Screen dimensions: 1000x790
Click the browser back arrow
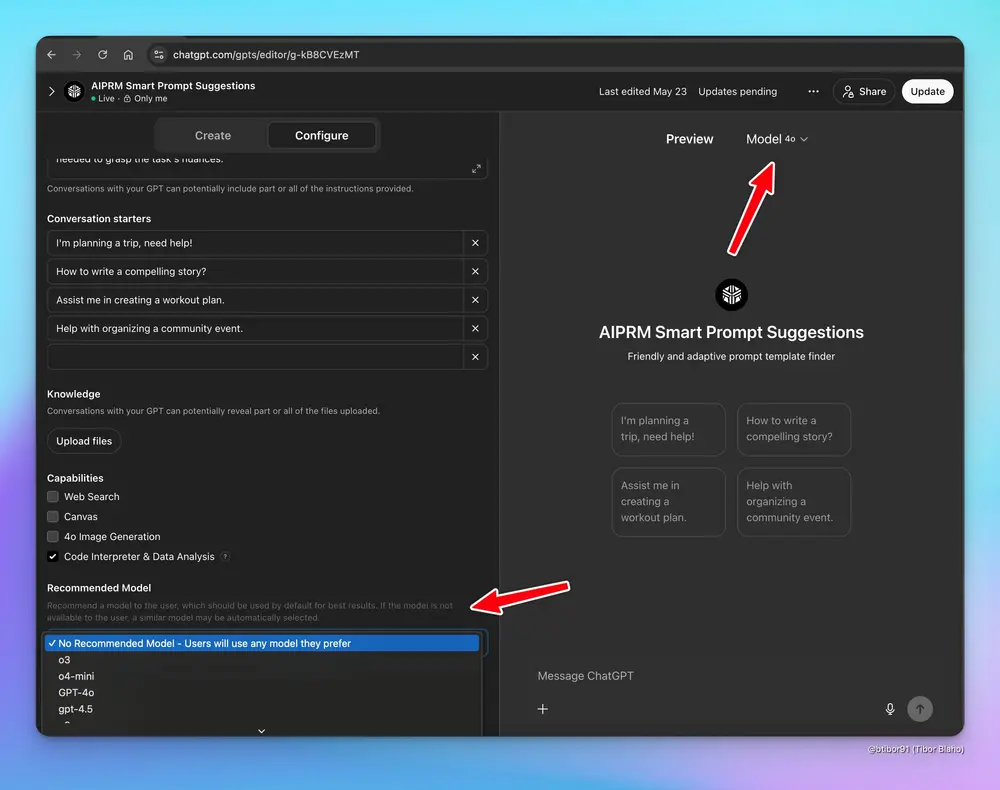click(x=52, y=55)
